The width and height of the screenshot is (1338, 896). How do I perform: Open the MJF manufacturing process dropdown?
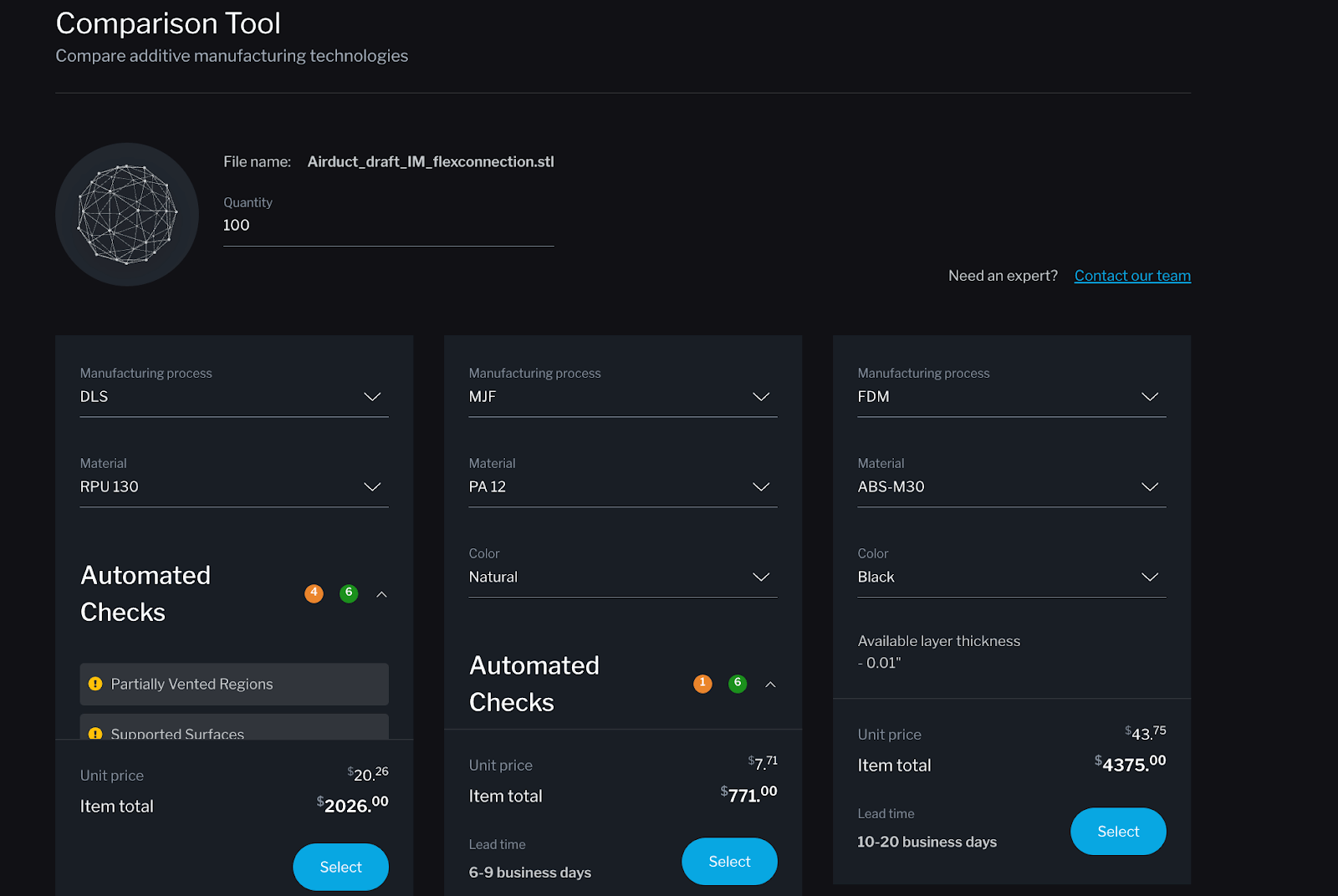tap(623, 397)
